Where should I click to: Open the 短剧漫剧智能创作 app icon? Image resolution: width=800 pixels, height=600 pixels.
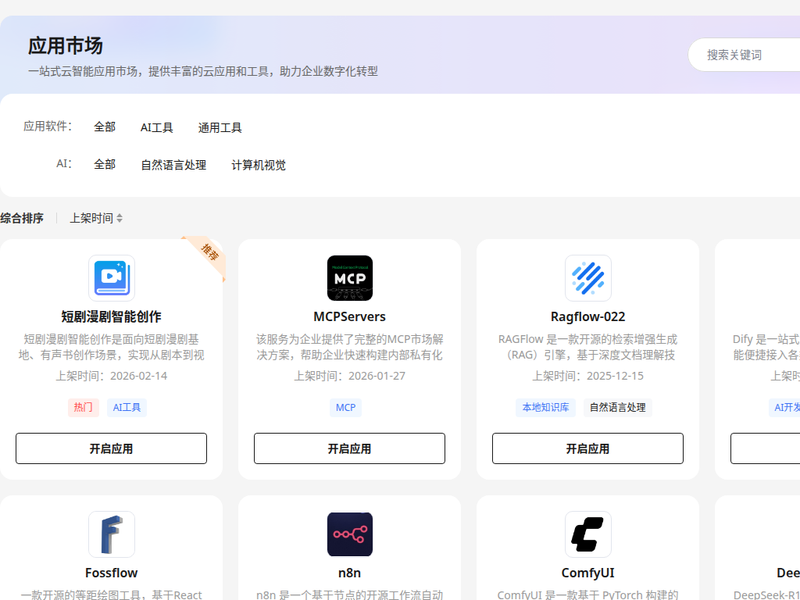111,278
